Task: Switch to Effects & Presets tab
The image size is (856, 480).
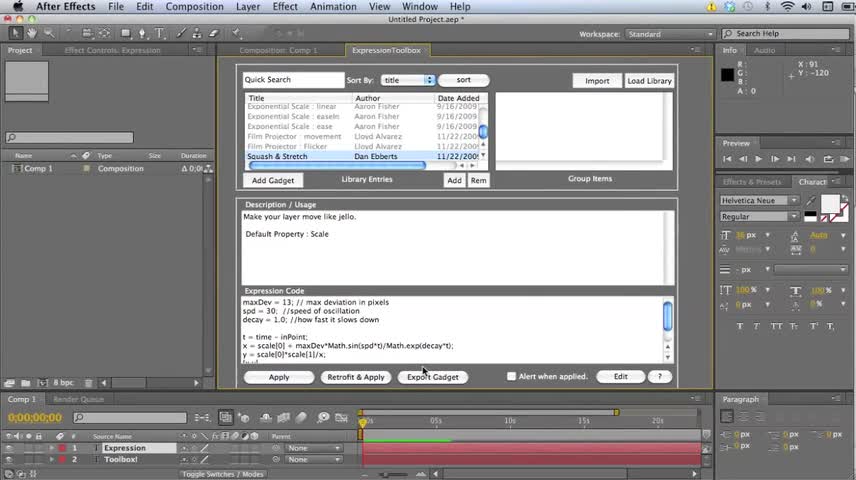Action: coord(752,182)
